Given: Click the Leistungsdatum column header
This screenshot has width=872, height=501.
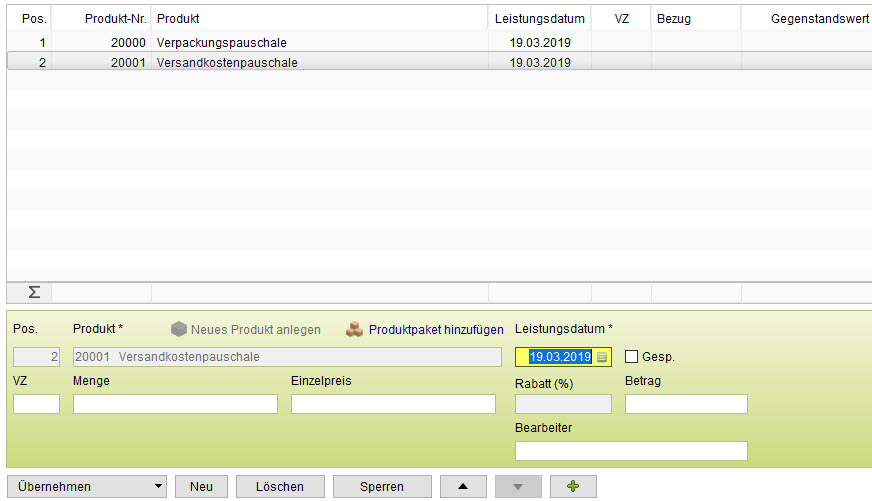Looking at the screenshot, I should click(539, 19).
